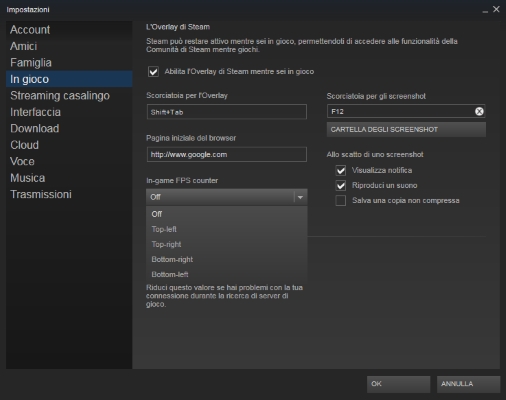Go to Amici settings
This screenshot has width=506, height=400.
point(69,46)
